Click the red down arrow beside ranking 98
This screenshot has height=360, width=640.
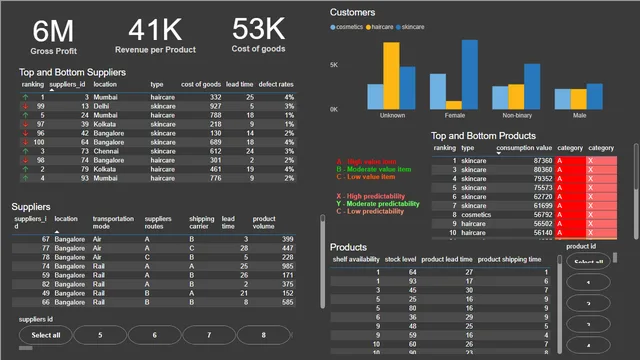click(x=26, y=160)
